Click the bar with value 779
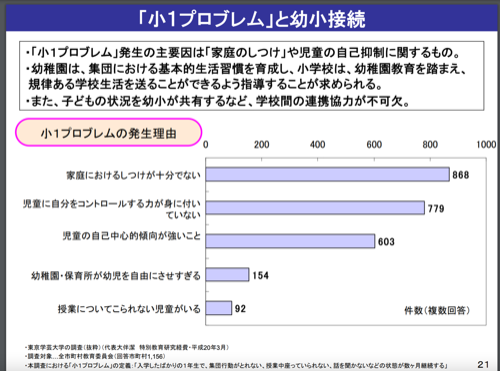The height and width of the screenshot is (371, 500). pyautogui.click(x=315, y=208)
